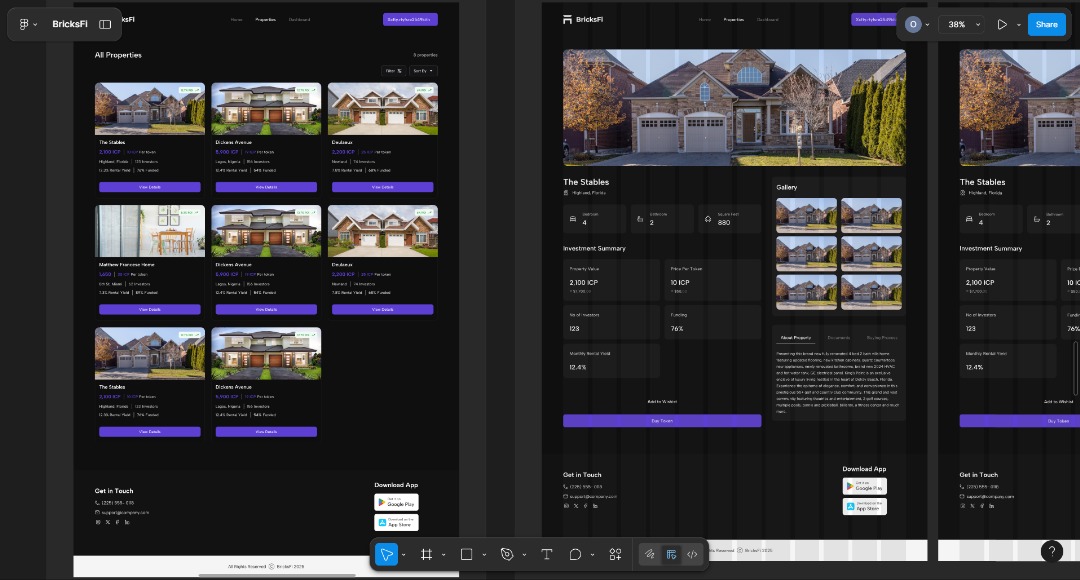Click View Details under Dickens Avenue top row
Screen dimensions: 1080x580
point(266,187)
